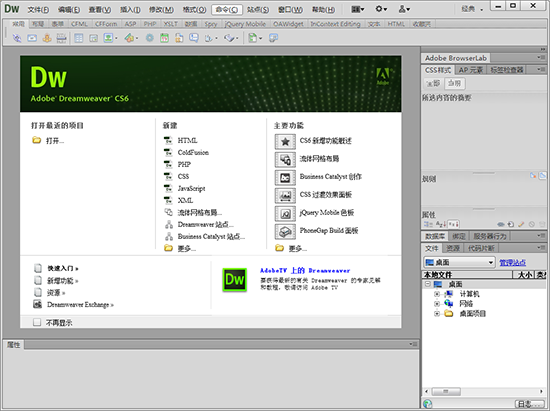Click the CSS 过渡效果面板 feature icon
The image size is (550, 411).
285,195
